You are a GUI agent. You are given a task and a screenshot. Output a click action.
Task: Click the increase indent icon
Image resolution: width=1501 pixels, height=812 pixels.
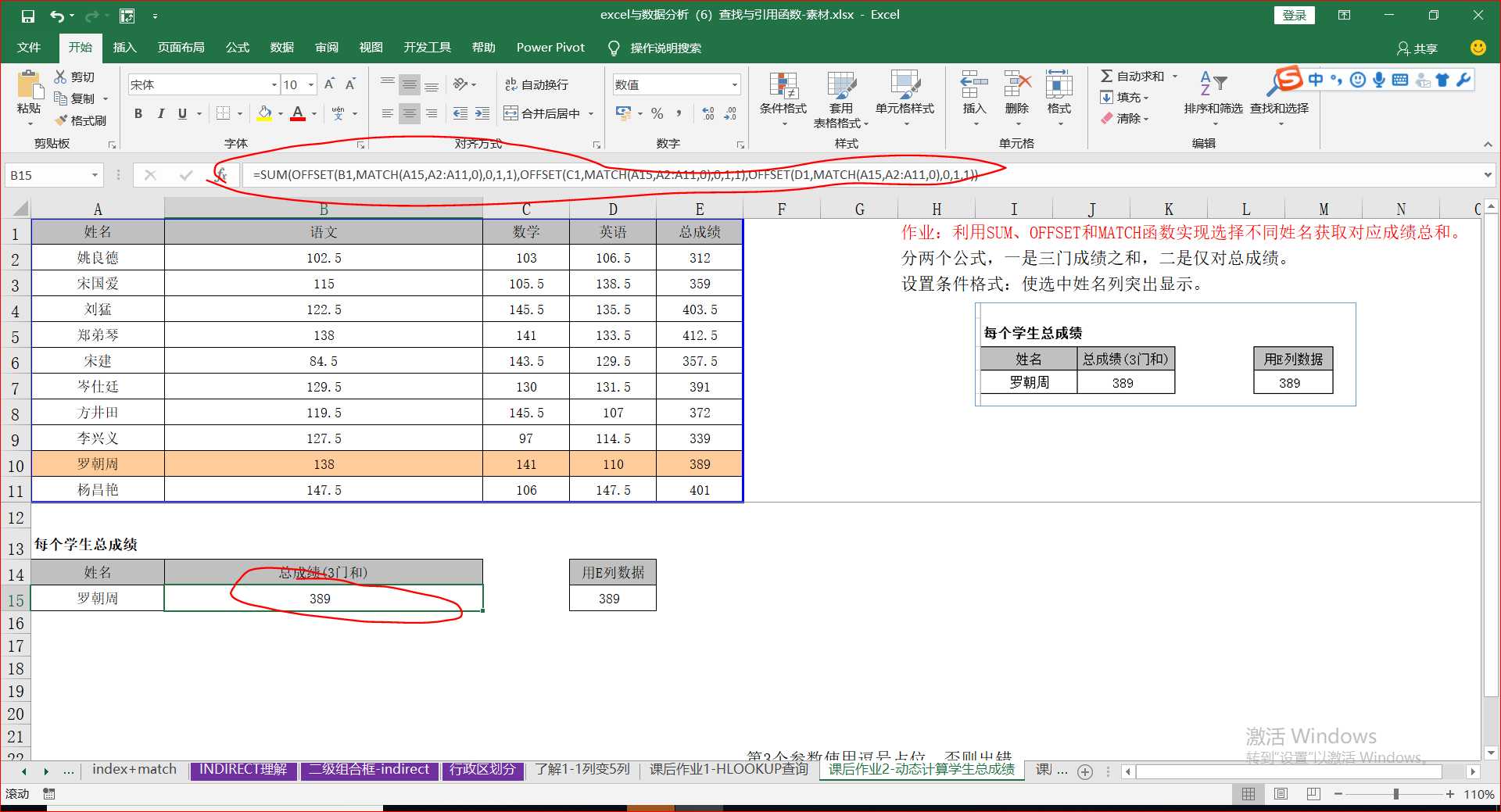pos(482,113)
